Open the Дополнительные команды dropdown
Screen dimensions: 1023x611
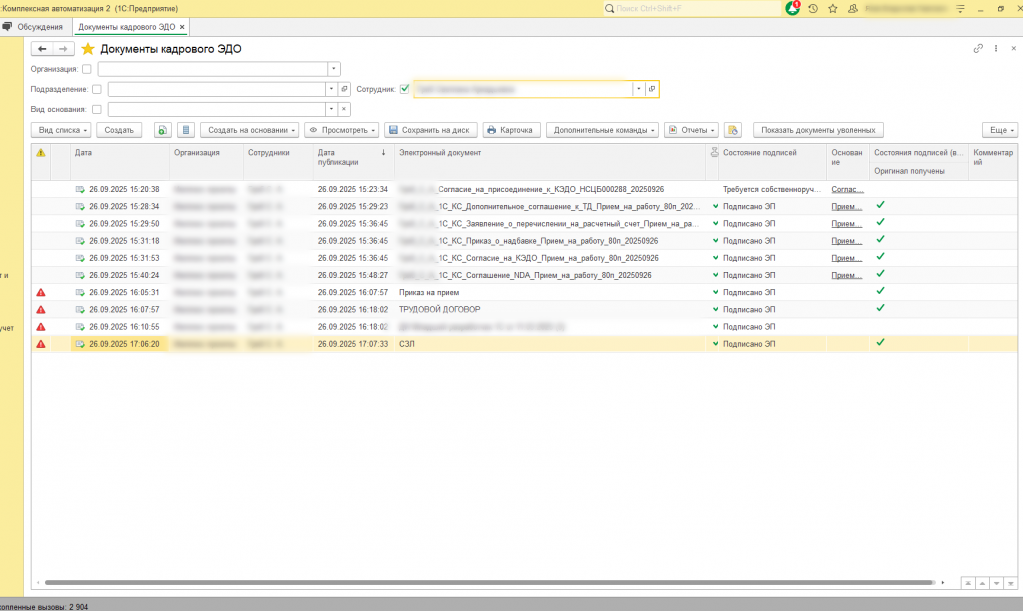click(602, 130)
